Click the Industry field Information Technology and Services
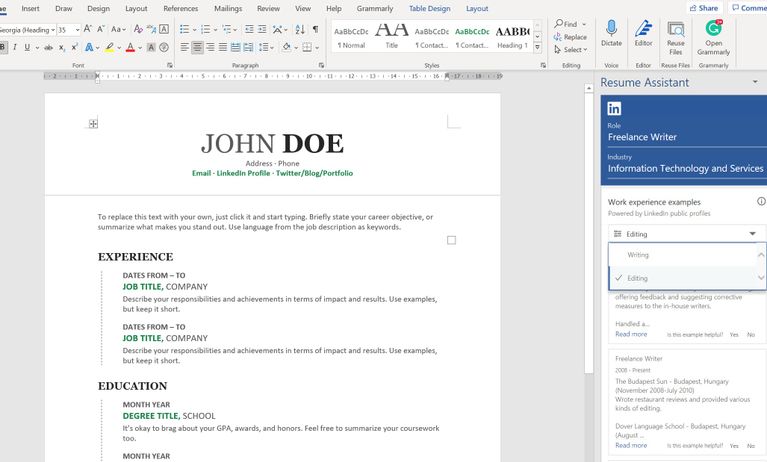767x462 pixels. pyautogui.click(x=685, y=168)
